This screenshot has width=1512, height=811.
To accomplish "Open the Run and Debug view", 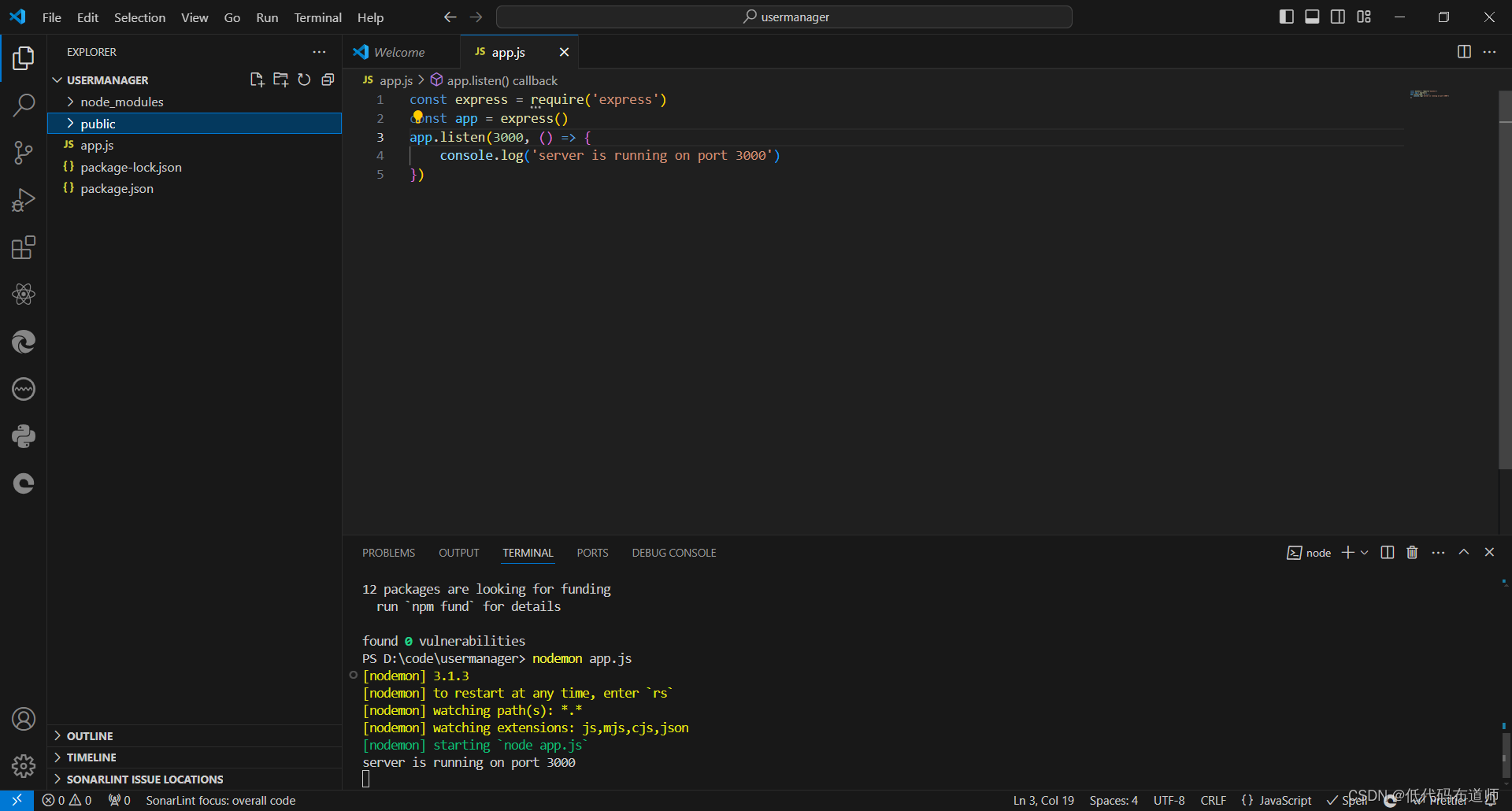I will [x=24, y=200].
